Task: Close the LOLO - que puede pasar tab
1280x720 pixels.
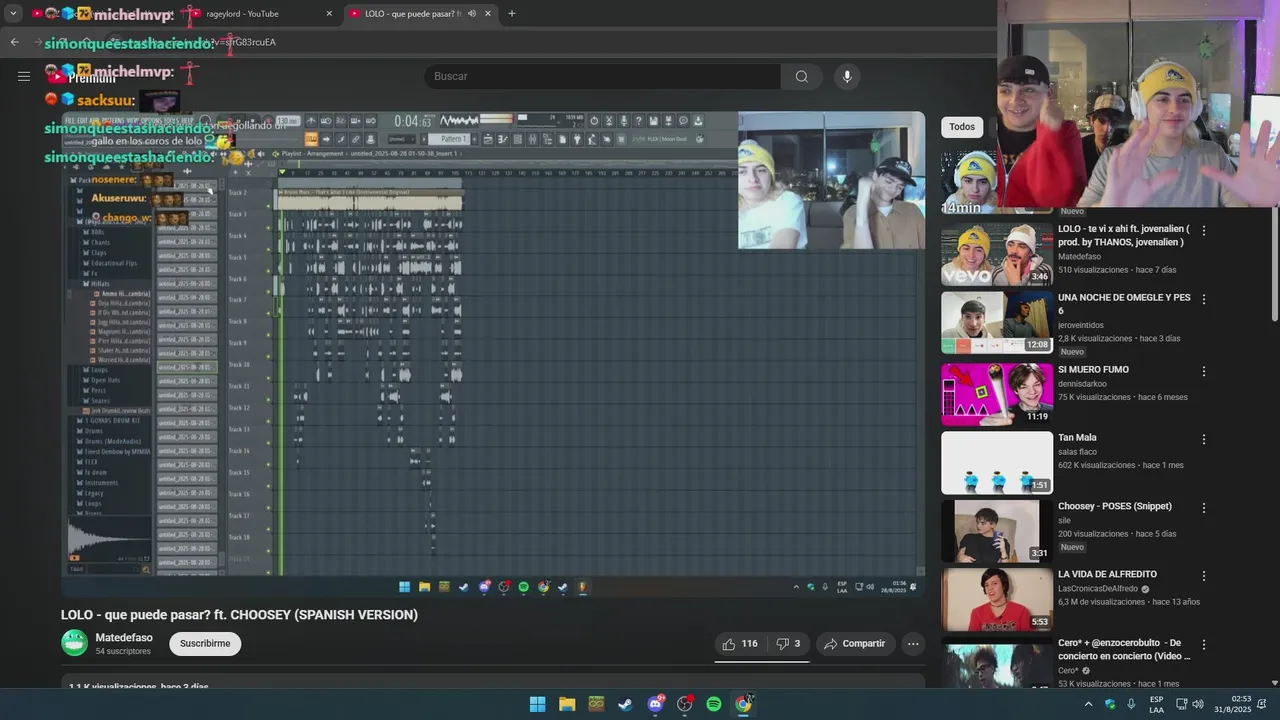Action: point(488,14)
